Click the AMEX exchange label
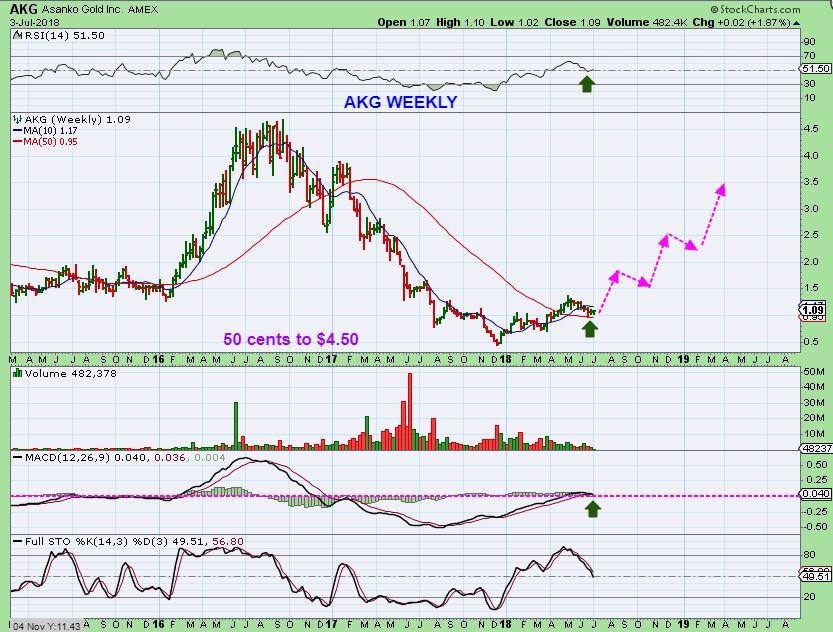 pos(143,10)
